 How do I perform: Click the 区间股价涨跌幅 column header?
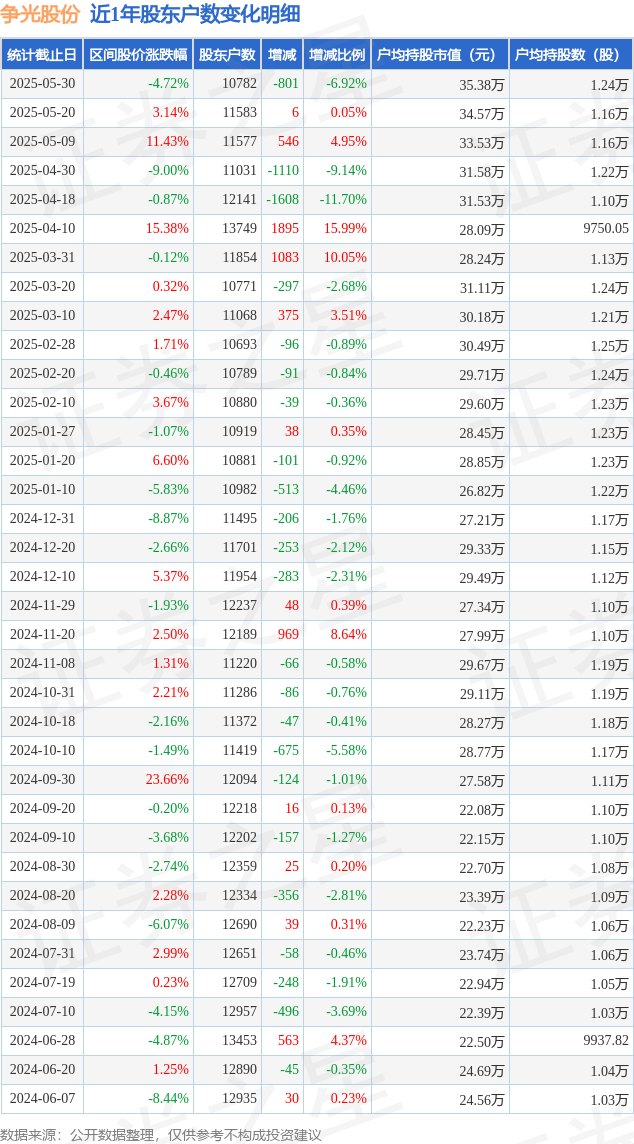[139, 55]
